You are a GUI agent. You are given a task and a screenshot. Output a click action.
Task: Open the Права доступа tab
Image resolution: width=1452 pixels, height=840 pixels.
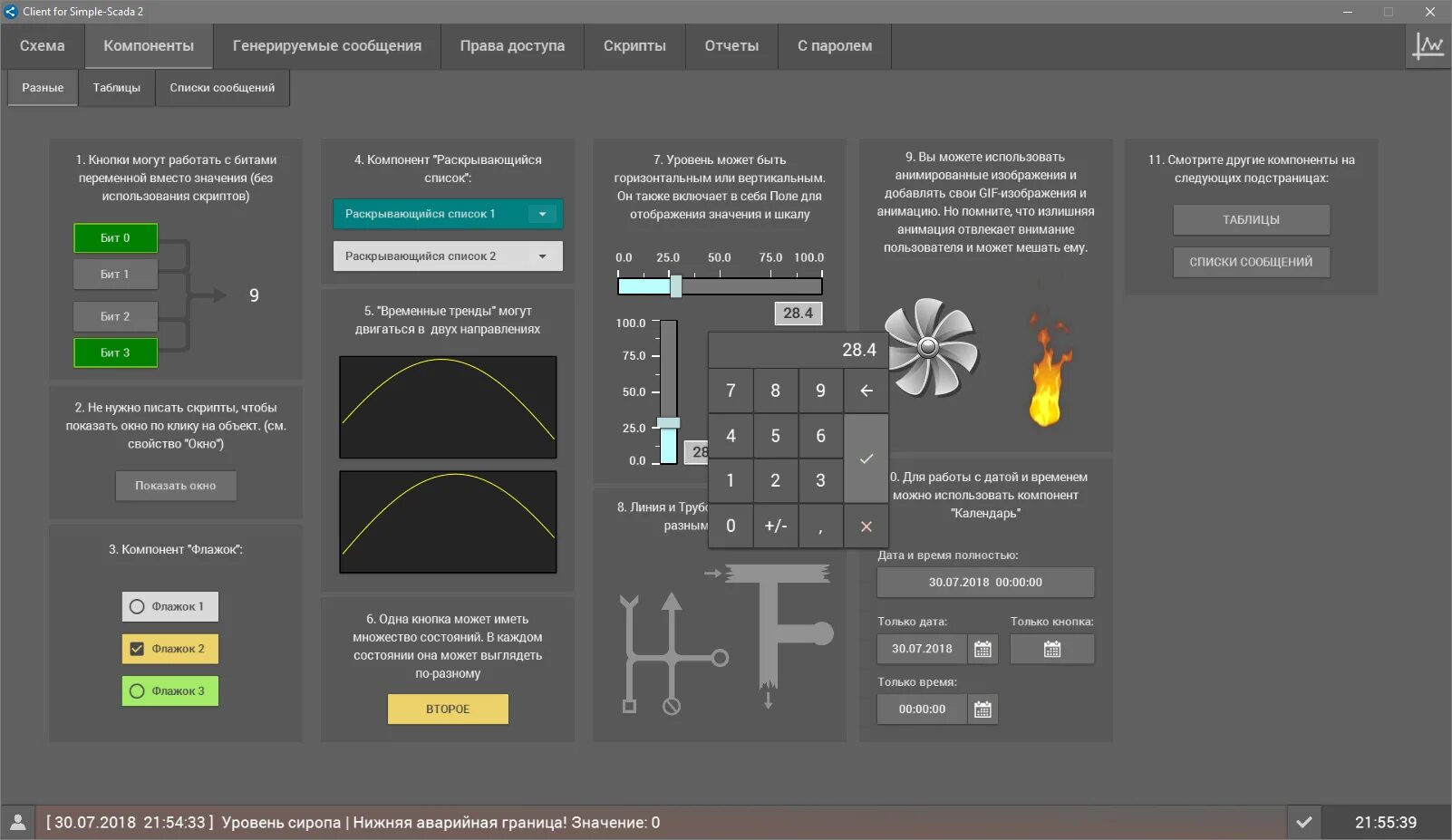click(512, 46)
